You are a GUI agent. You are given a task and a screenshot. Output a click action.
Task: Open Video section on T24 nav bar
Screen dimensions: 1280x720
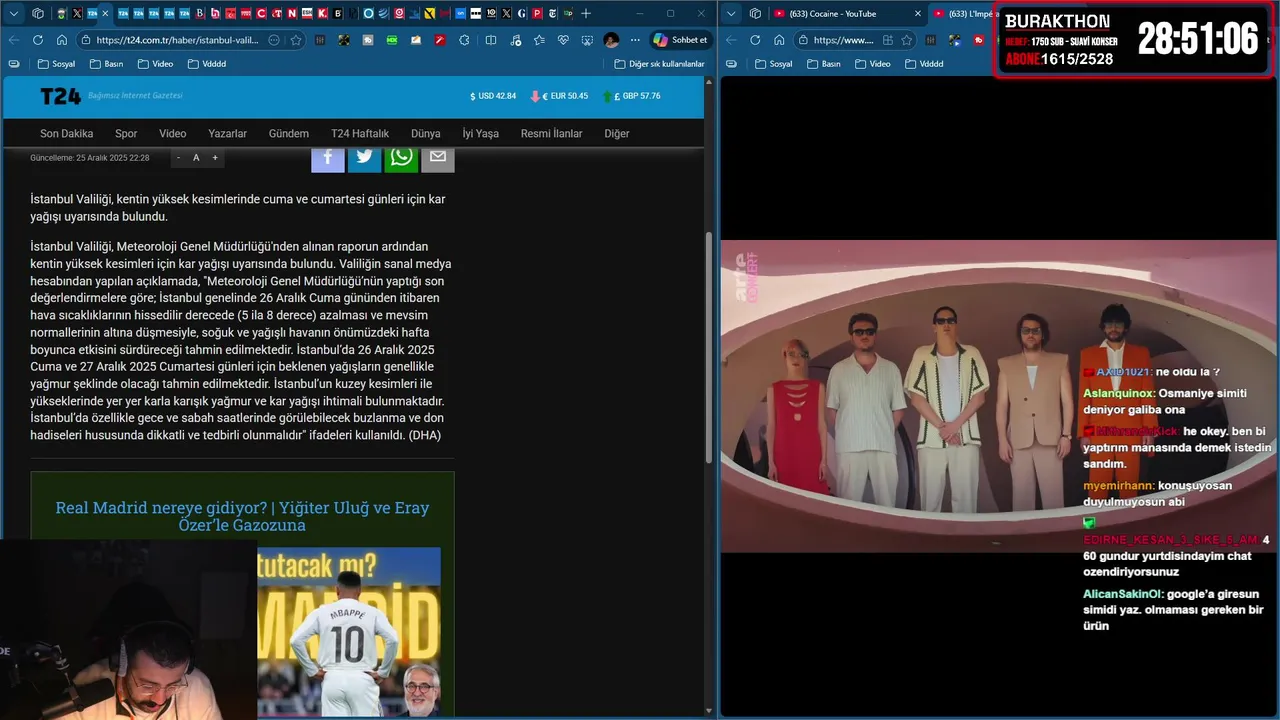[x=172, y=133]
